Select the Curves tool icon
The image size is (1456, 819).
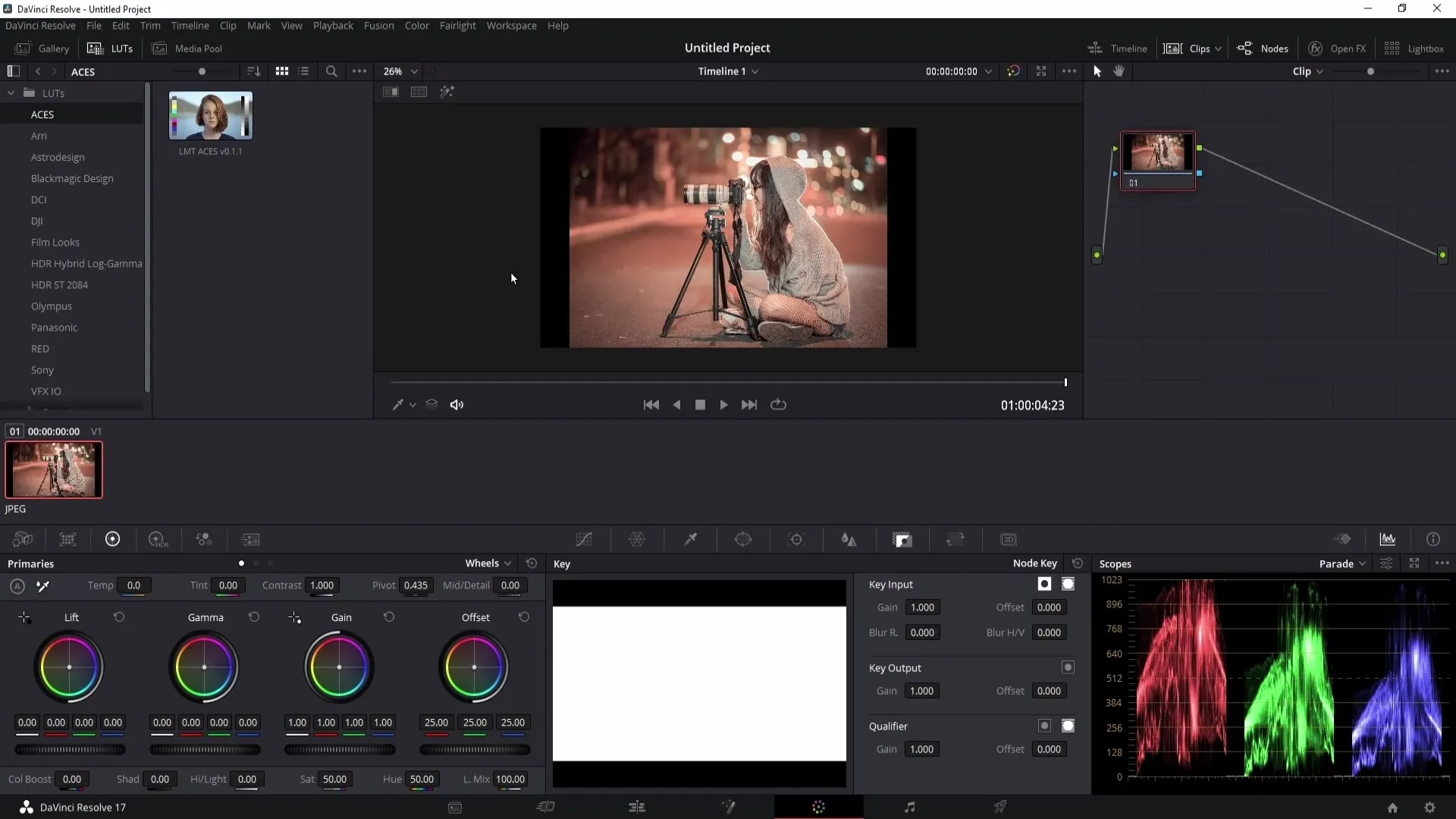(583, 539)
